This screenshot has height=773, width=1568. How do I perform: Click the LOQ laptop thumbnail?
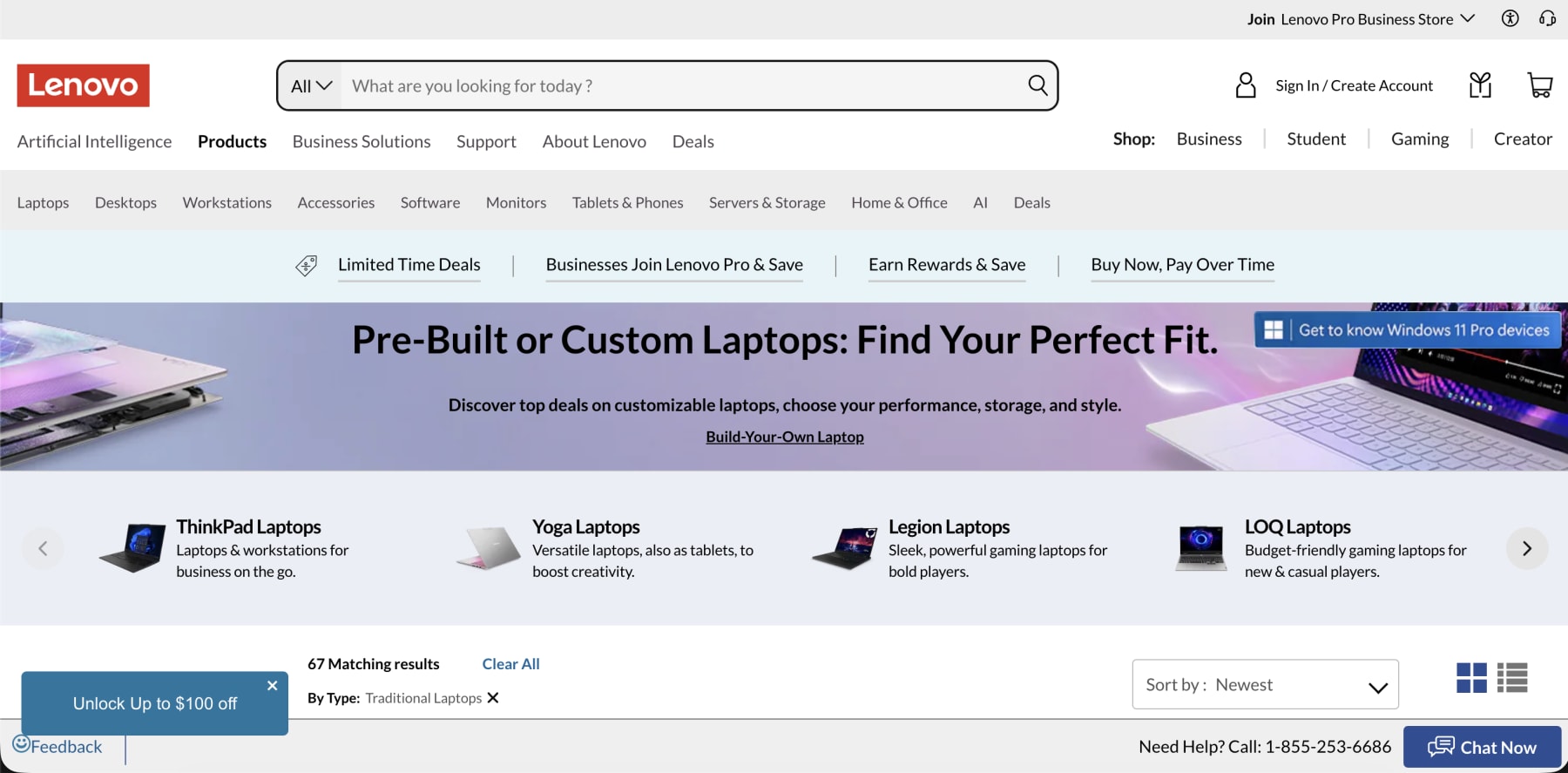(1201, 548)
